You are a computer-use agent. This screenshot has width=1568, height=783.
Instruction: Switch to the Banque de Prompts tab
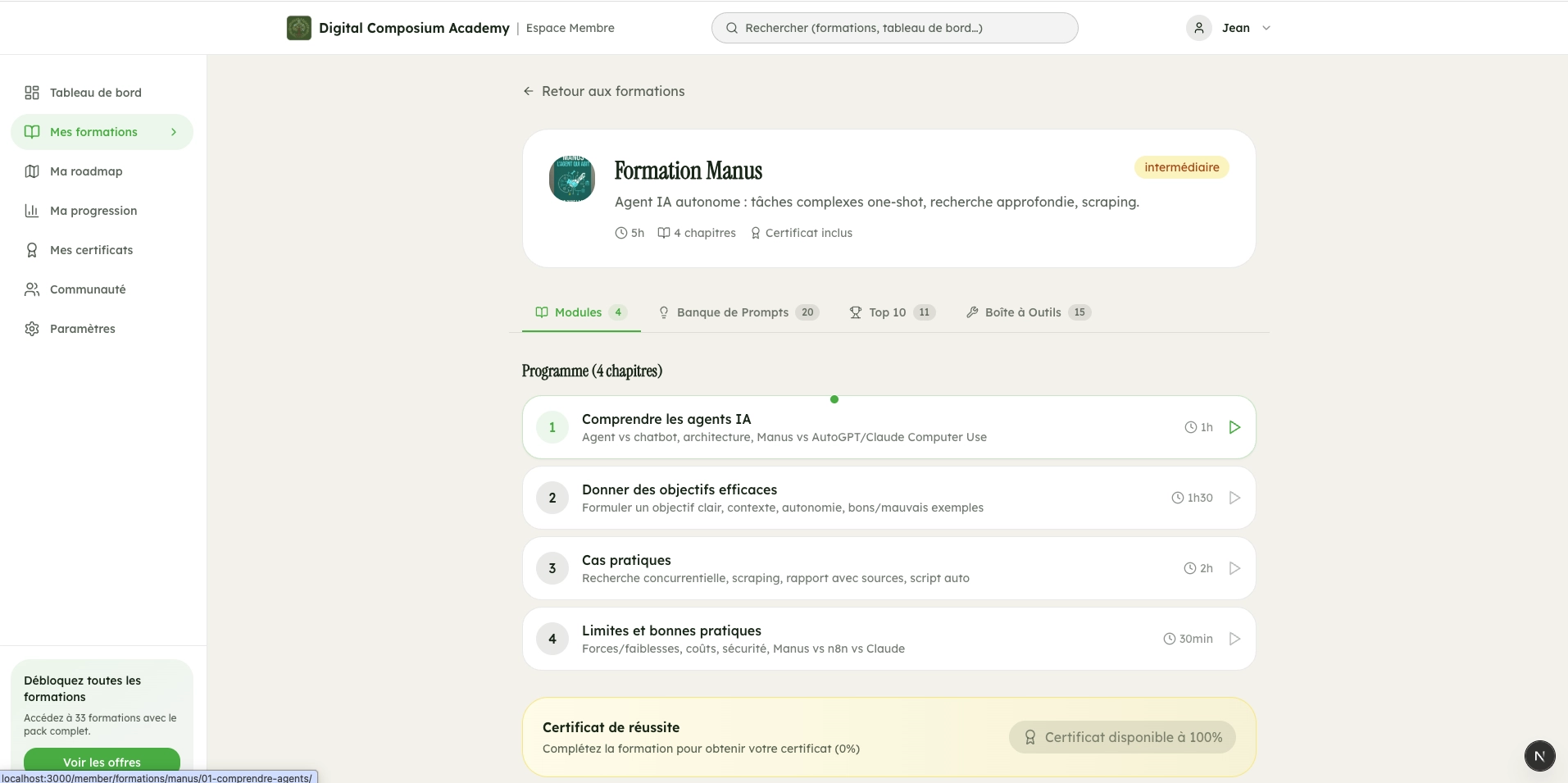click(734, 312)
